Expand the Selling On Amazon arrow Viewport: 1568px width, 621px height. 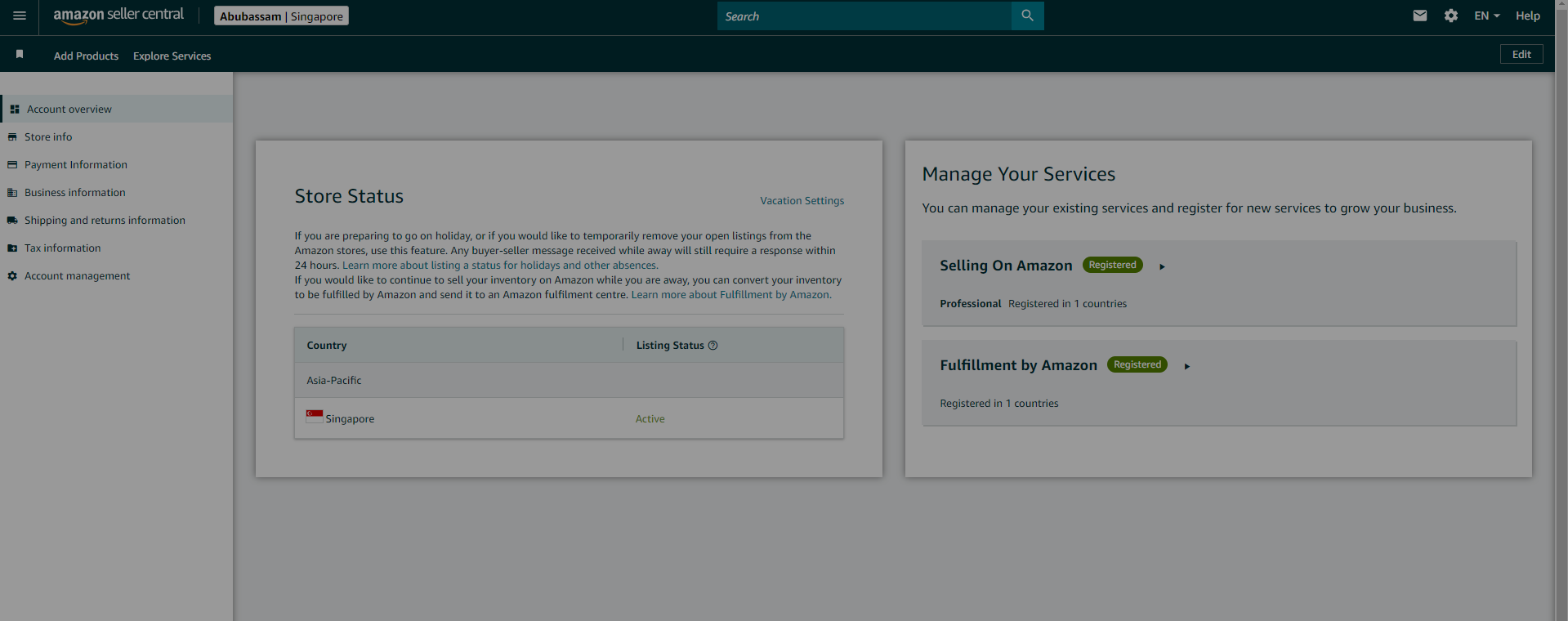point(1162,266)
